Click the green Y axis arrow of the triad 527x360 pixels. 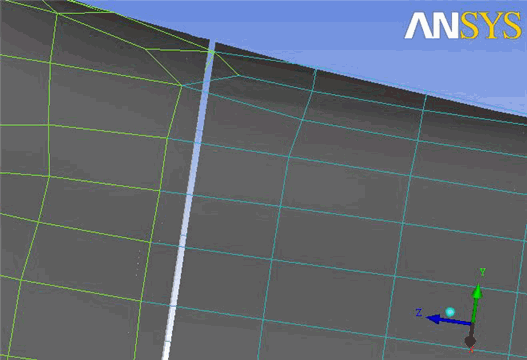pyautogui.click(x=476, y=303)
